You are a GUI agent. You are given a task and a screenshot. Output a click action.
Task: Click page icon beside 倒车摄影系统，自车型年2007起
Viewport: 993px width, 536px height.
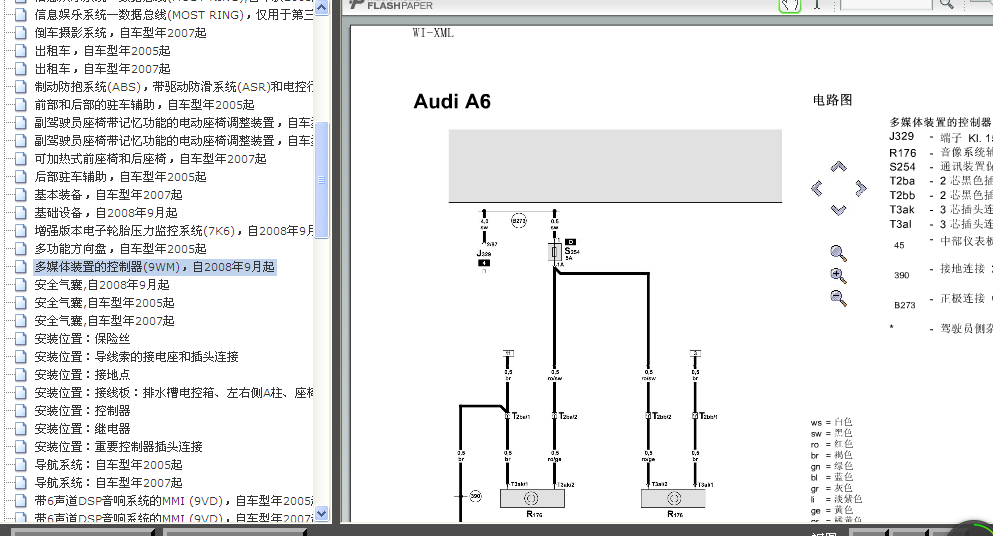[x=21, y=33]
